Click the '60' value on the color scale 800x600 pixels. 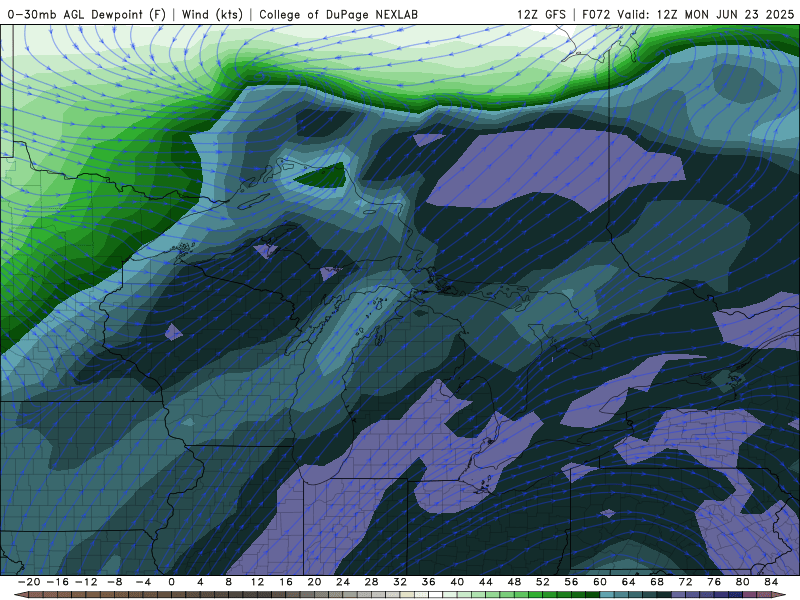click(600, 582)
